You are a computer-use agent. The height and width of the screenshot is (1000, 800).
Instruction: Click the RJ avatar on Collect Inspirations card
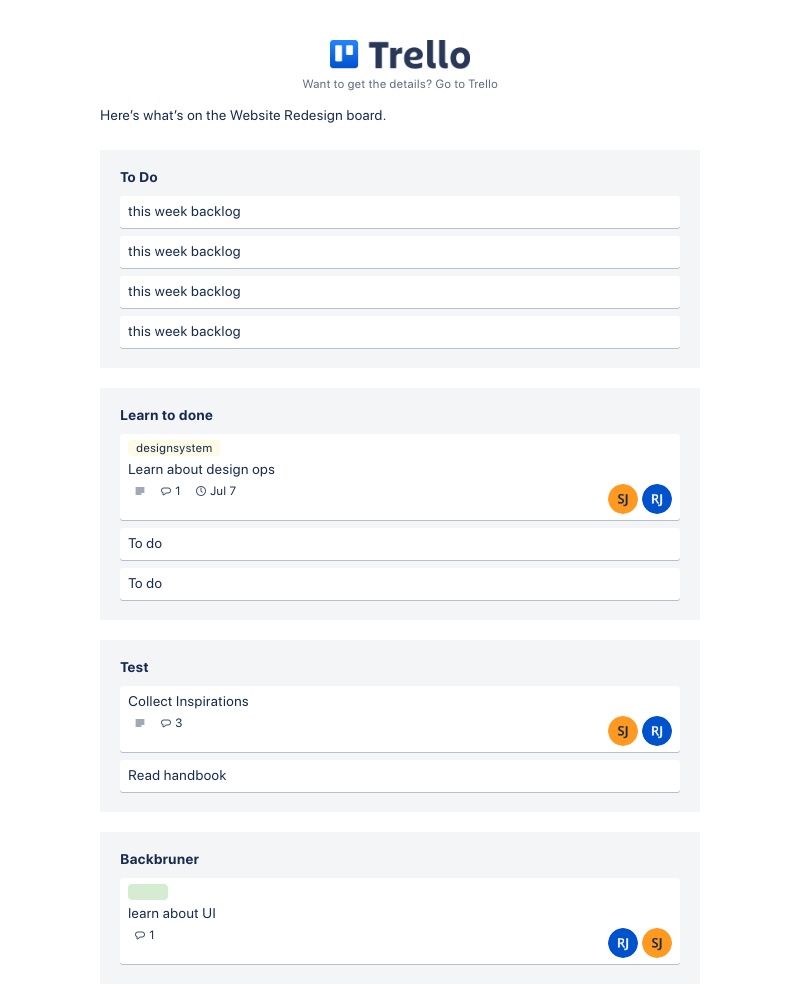pos(657,731)
